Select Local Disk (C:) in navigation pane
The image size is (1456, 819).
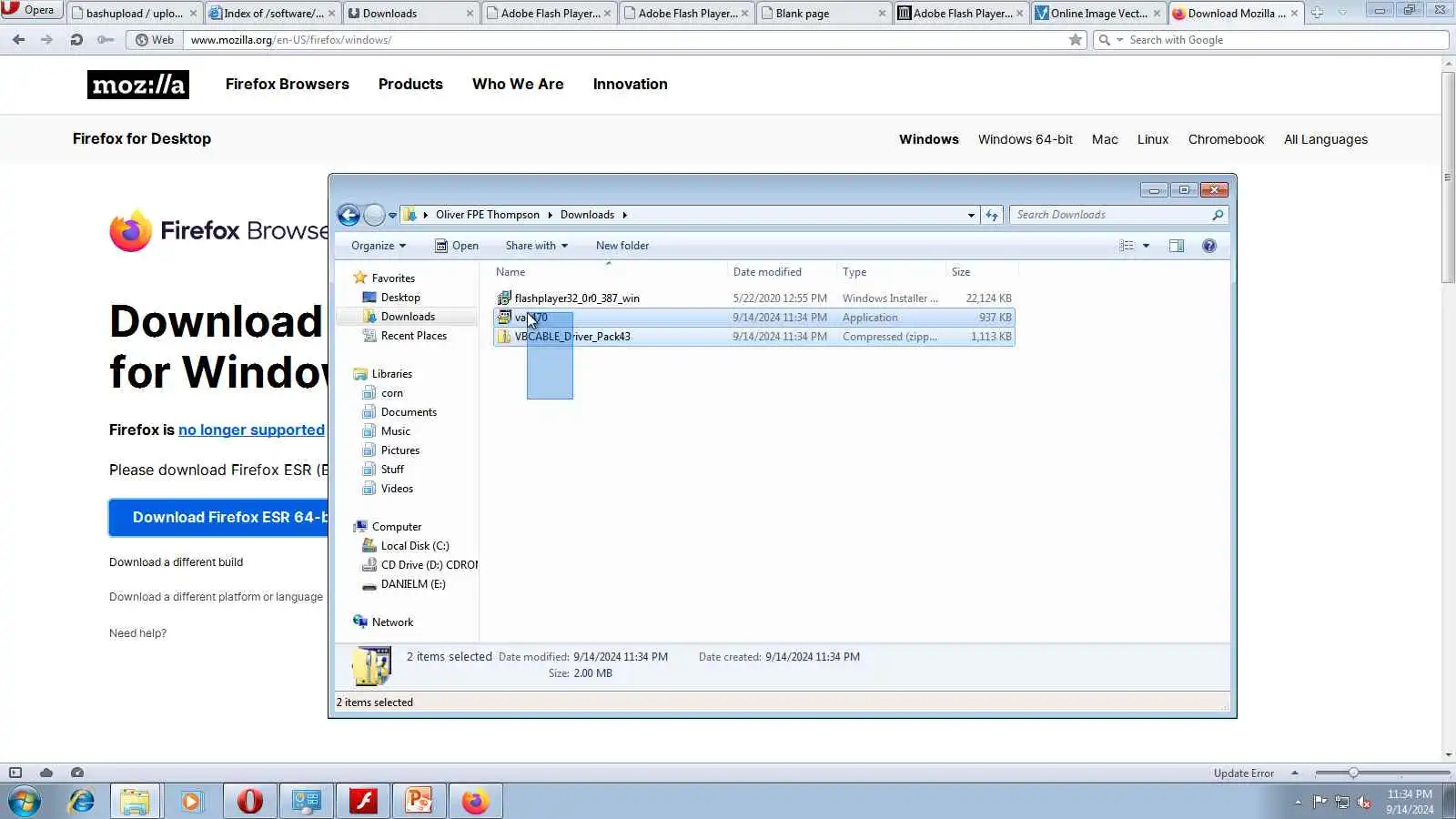tap(415, 546)
